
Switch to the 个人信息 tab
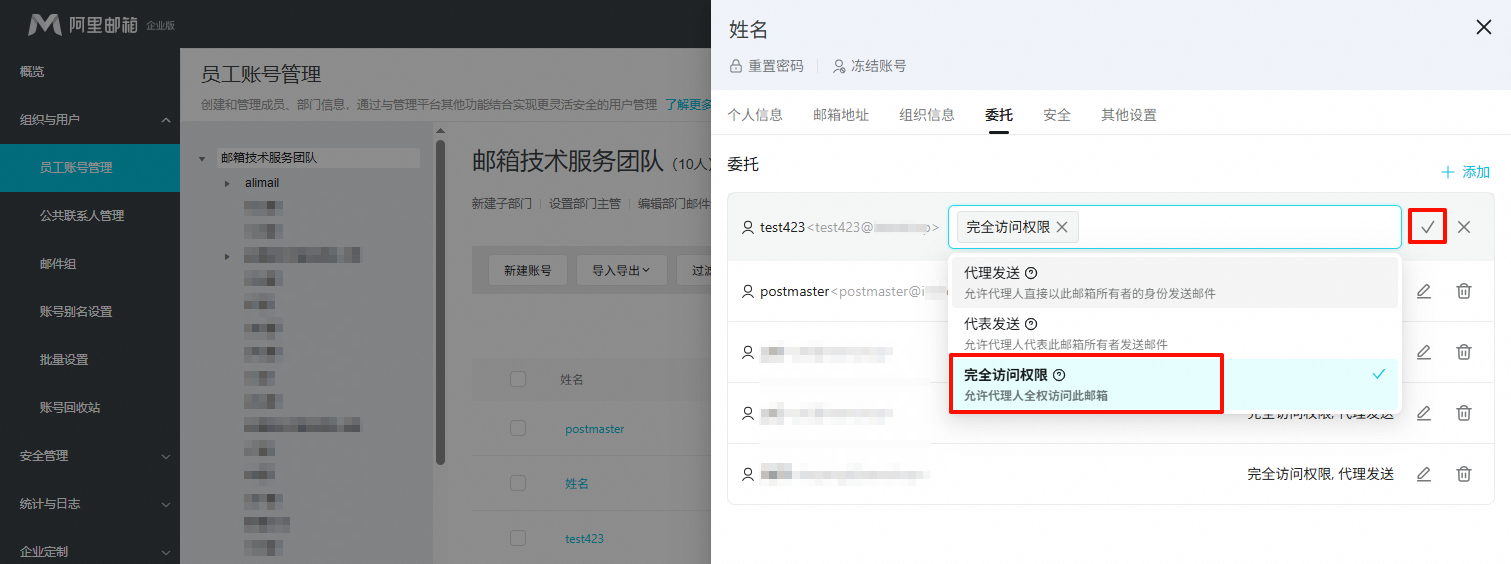754,115
